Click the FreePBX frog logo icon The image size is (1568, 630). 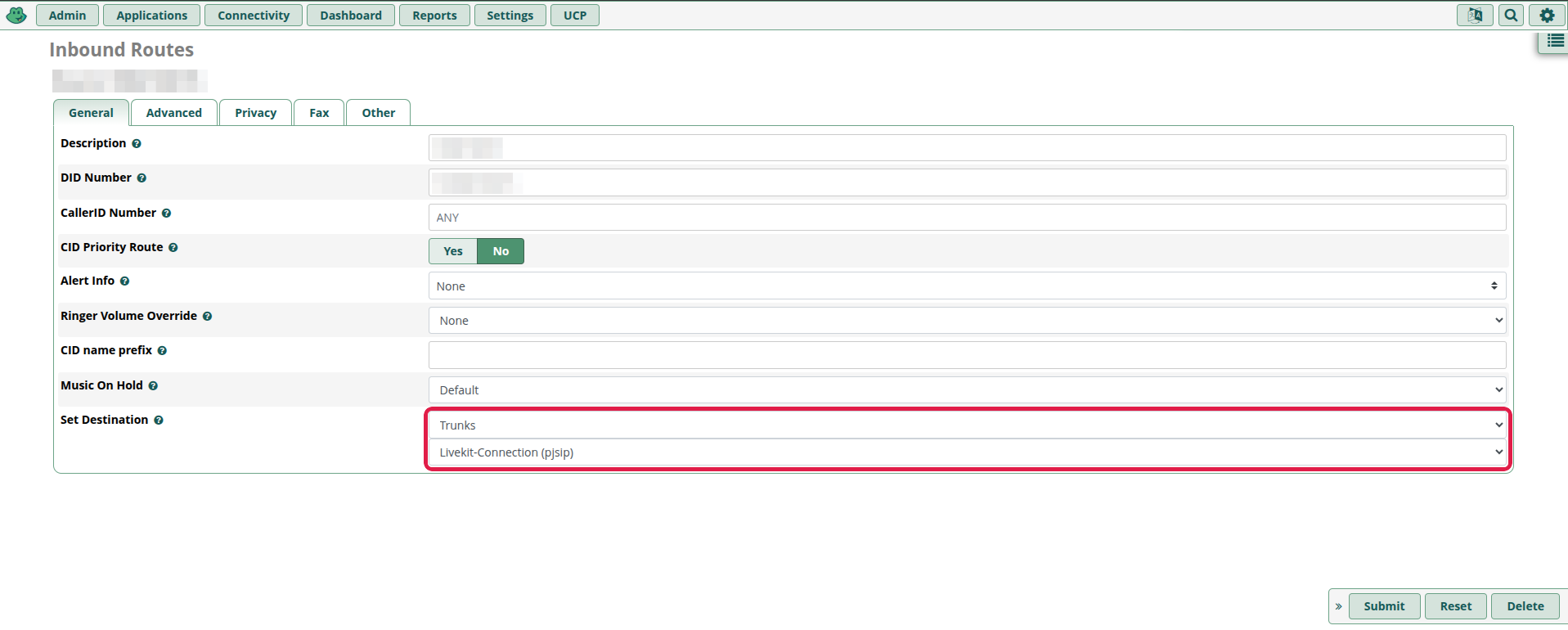[16, 15]
